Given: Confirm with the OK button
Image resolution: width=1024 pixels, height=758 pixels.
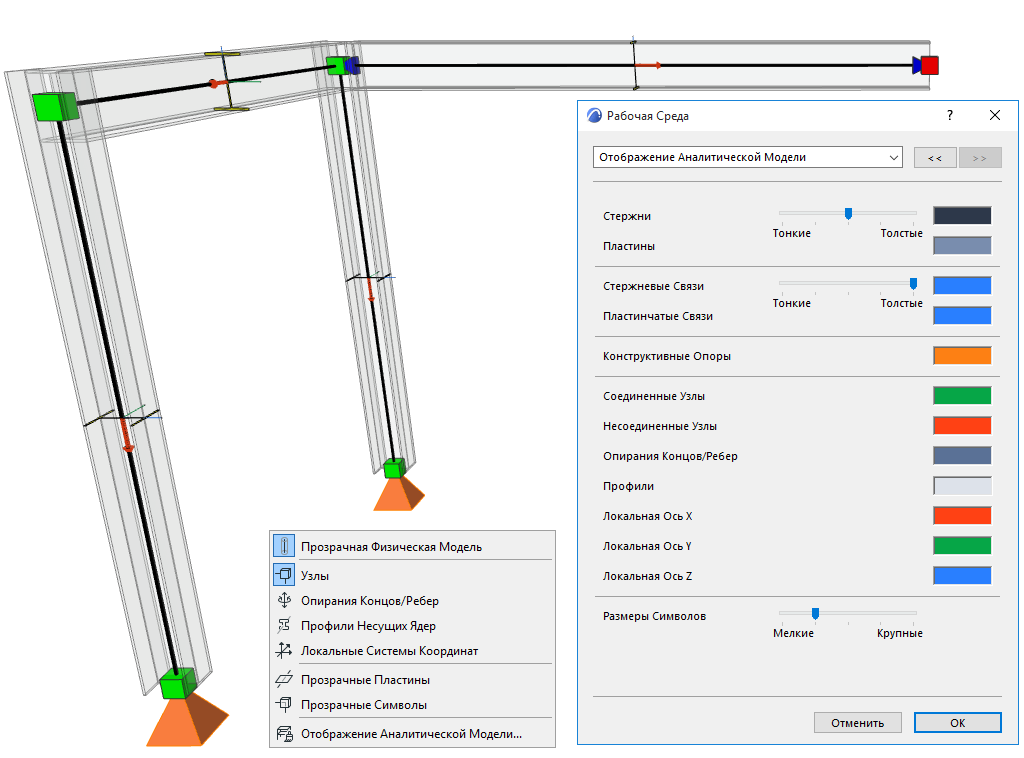Looking at the screenshot, I should click(957, 723).
